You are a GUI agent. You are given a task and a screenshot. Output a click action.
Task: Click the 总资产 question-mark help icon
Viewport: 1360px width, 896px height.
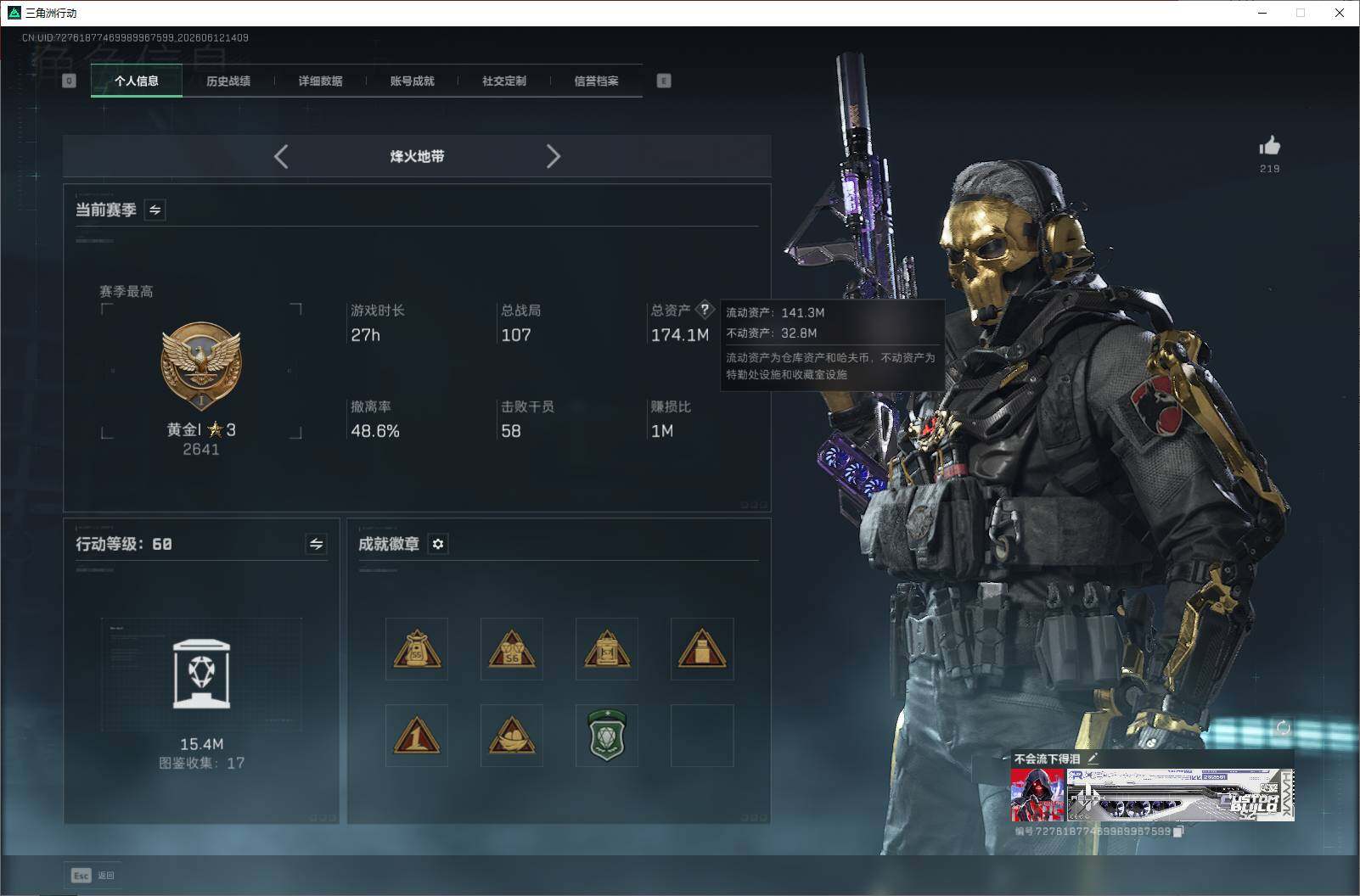705,310
